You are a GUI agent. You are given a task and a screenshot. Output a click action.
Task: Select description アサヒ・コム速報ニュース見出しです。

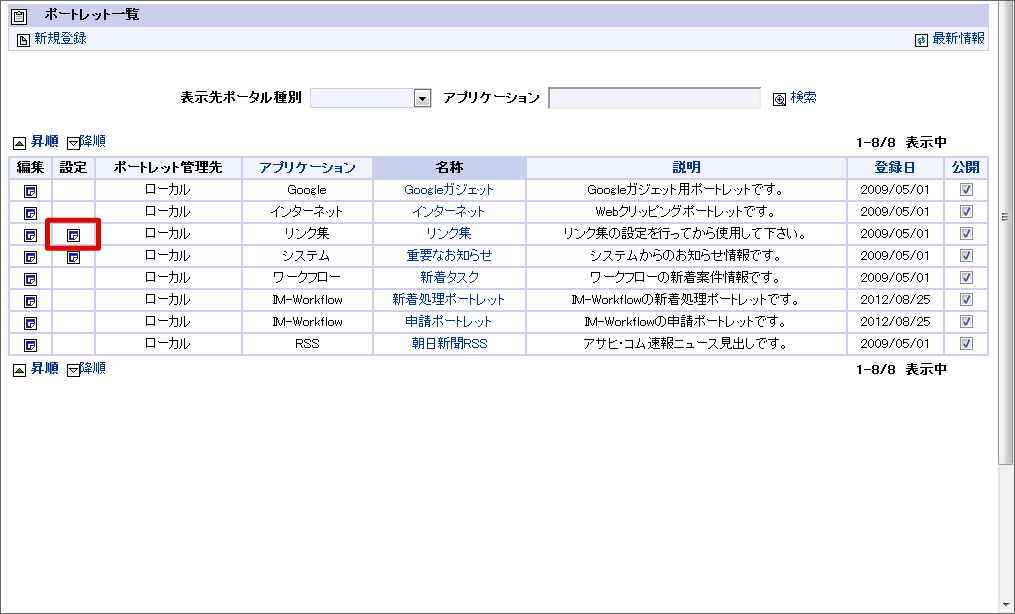[686, 344]
